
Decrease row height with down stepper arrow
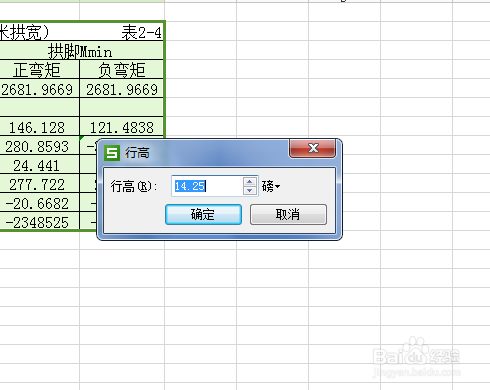250,191
